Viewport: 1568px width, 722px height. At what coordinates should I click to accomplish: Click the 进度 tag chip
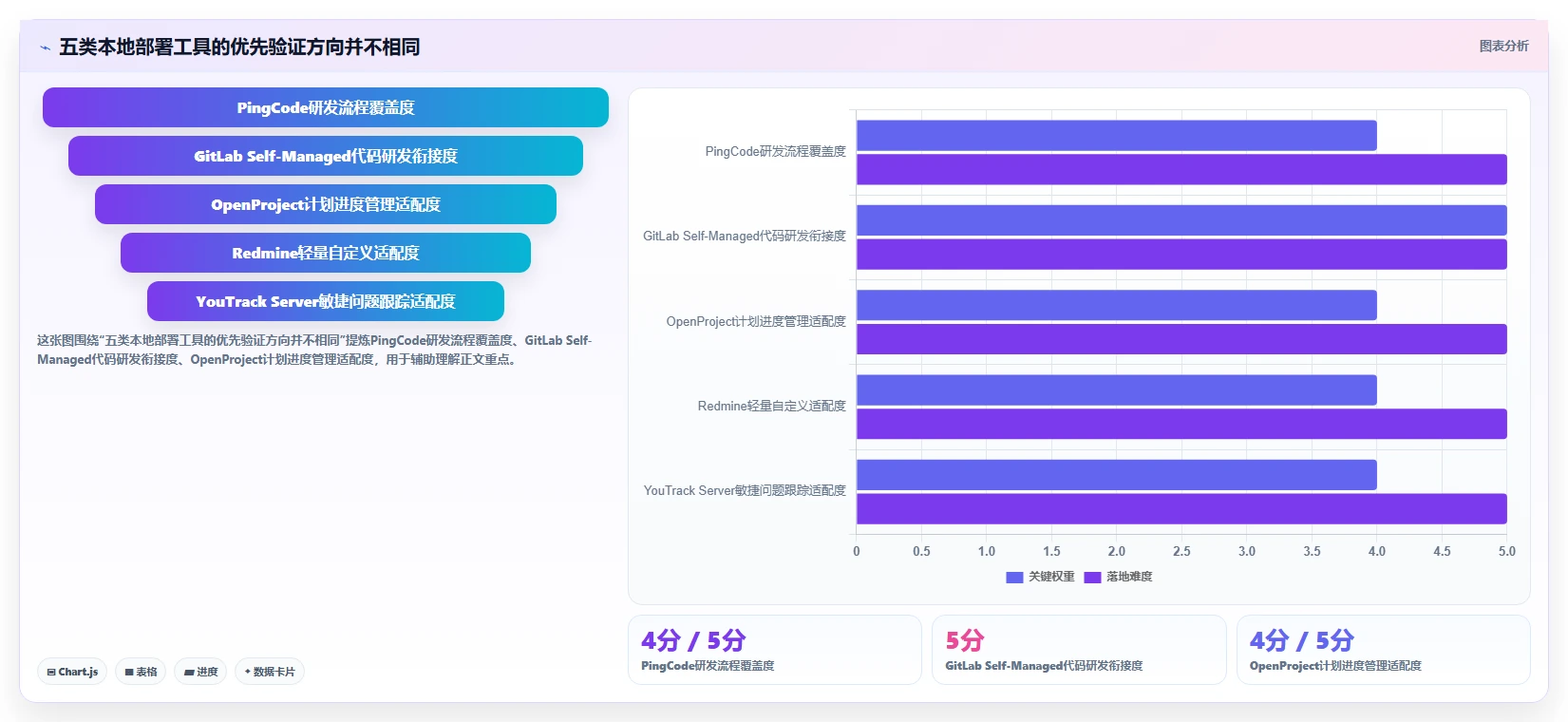(x=200, y=672)
